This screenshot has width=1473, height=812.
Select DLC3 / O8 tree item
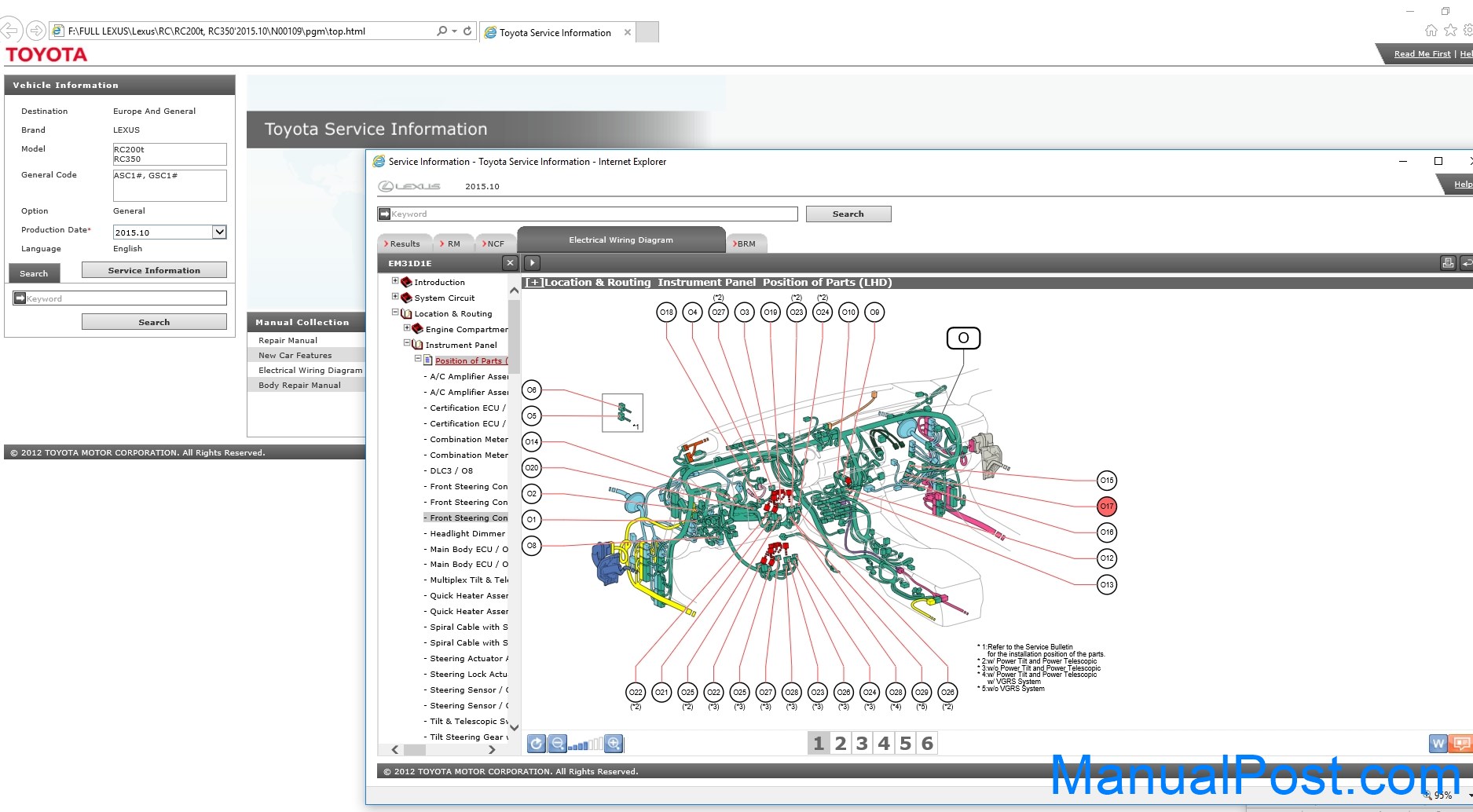tap(451, 470)
